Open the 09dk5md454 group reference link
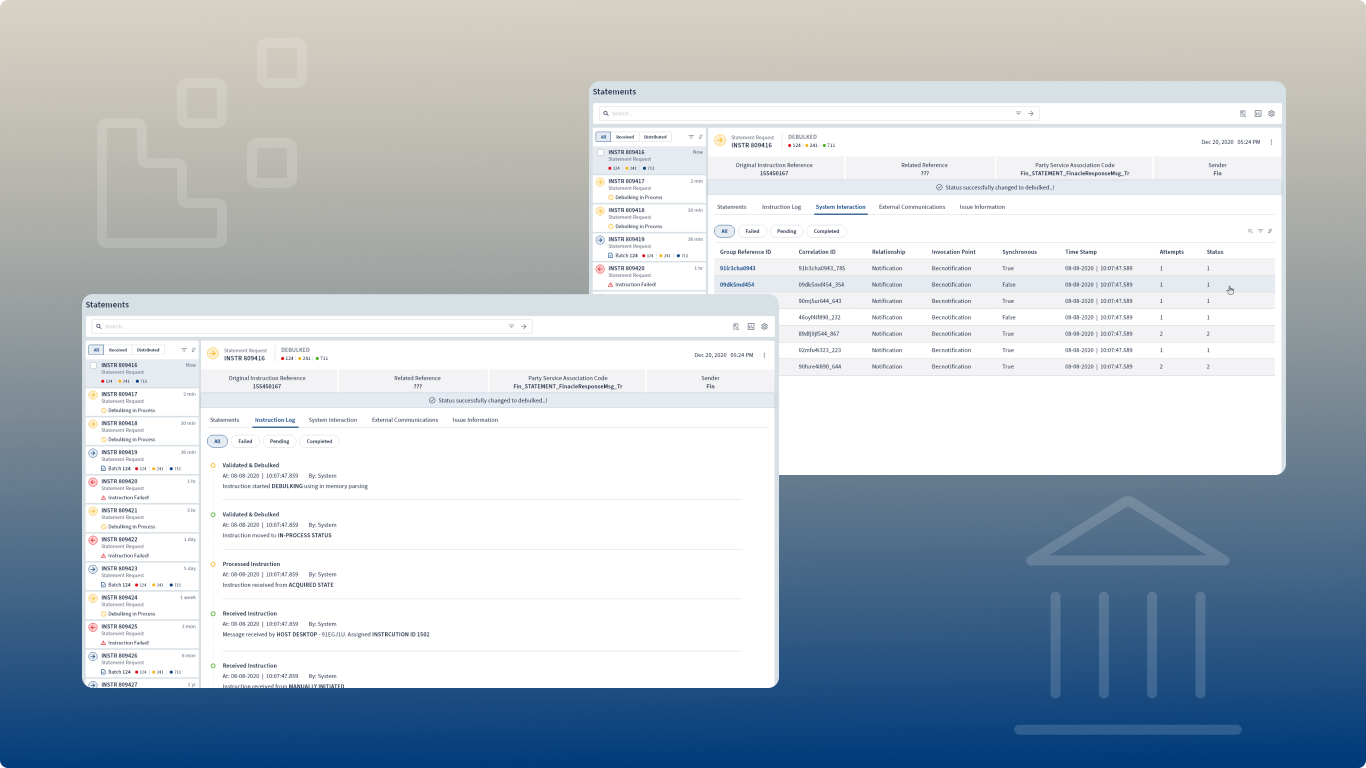 [735, 285]
